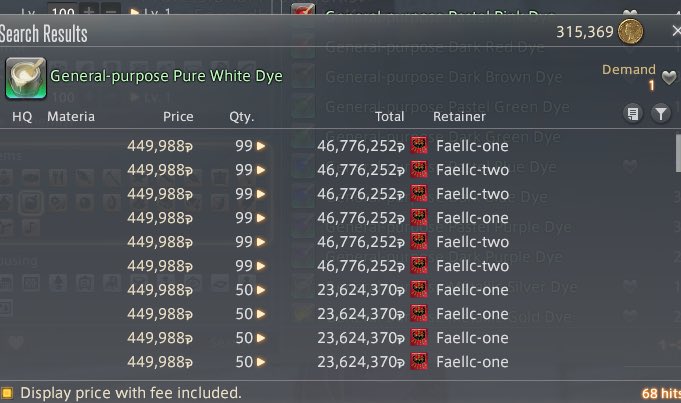The width and height of the screenshot is (681, 403).
Task: Click the scrollbar thumb of the listings
Action: point(678,153)
